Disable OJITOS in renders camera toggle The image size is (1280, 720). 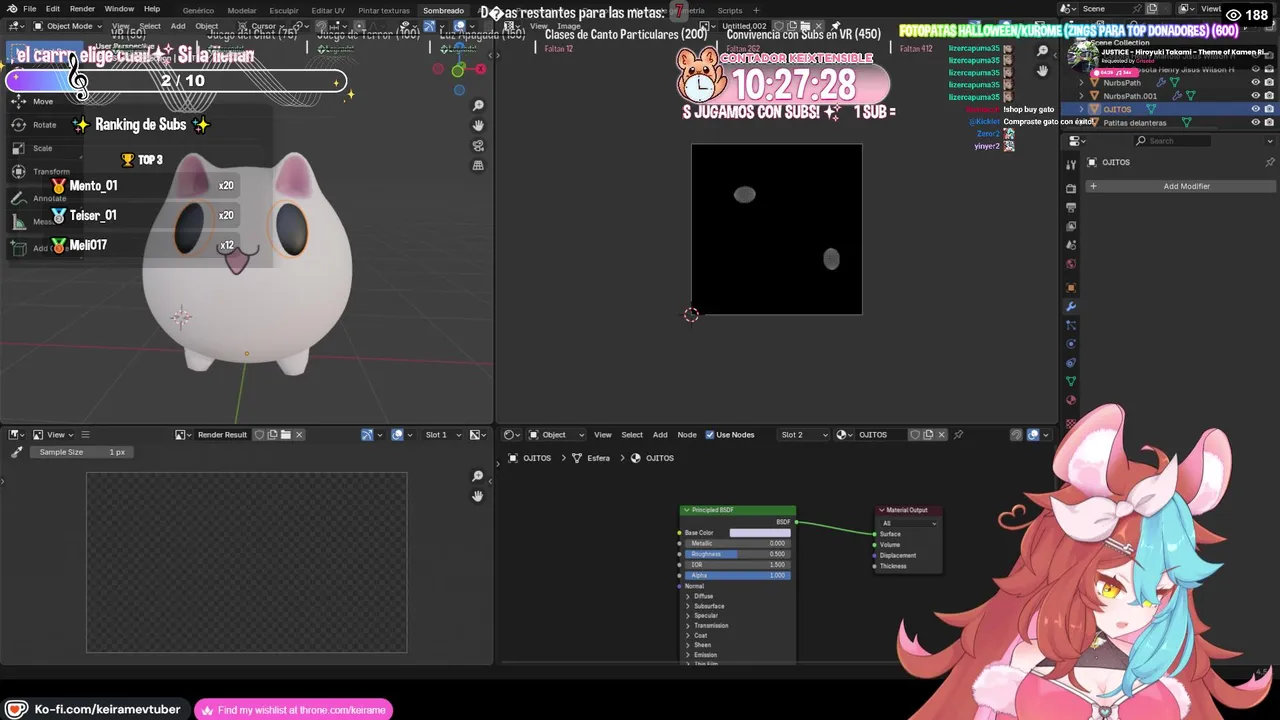[x=1269, y=109]
